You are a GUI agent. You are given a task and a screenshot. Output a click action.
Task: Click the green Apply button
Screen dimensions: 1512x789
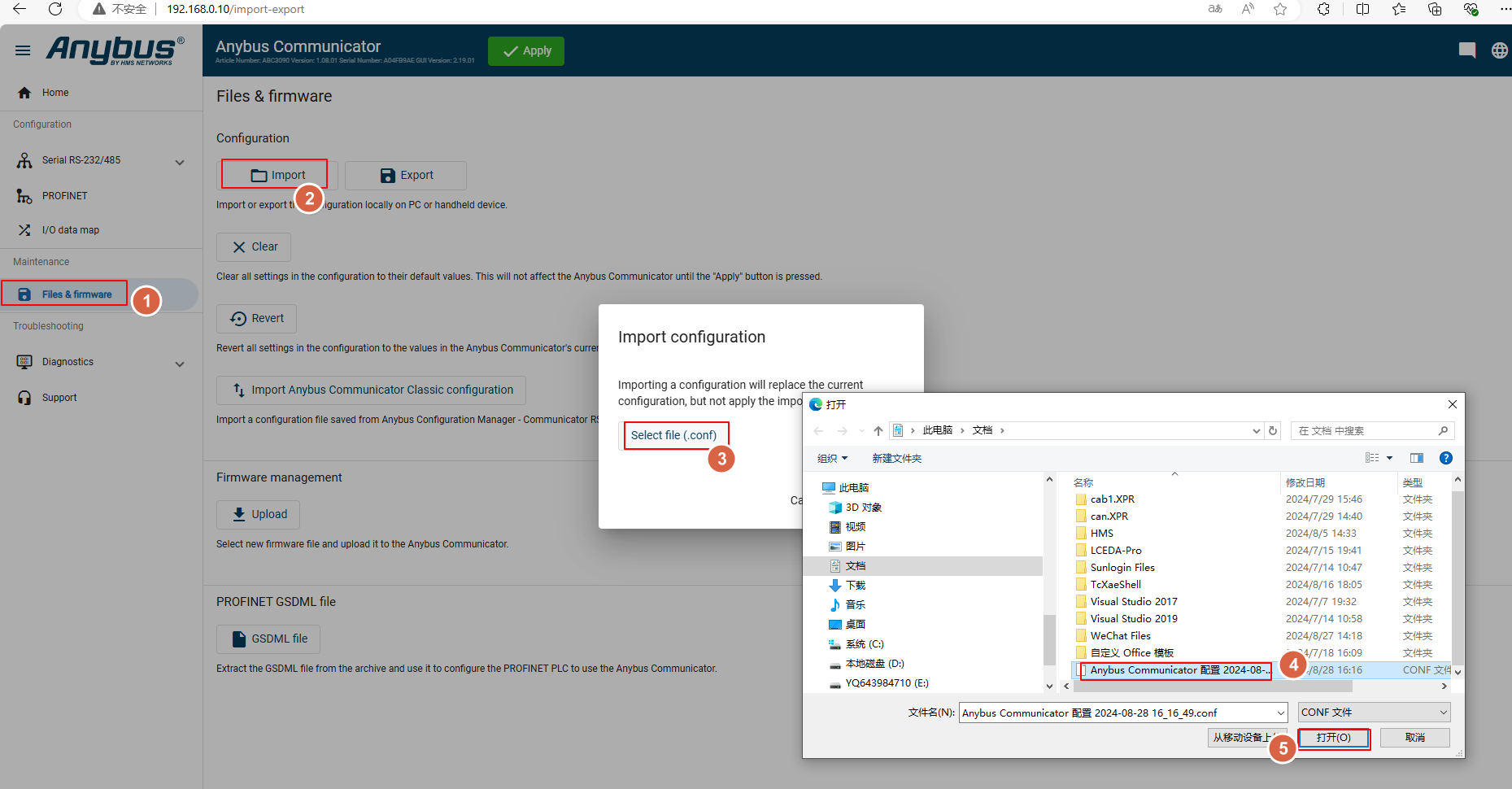tap(526, 50)
